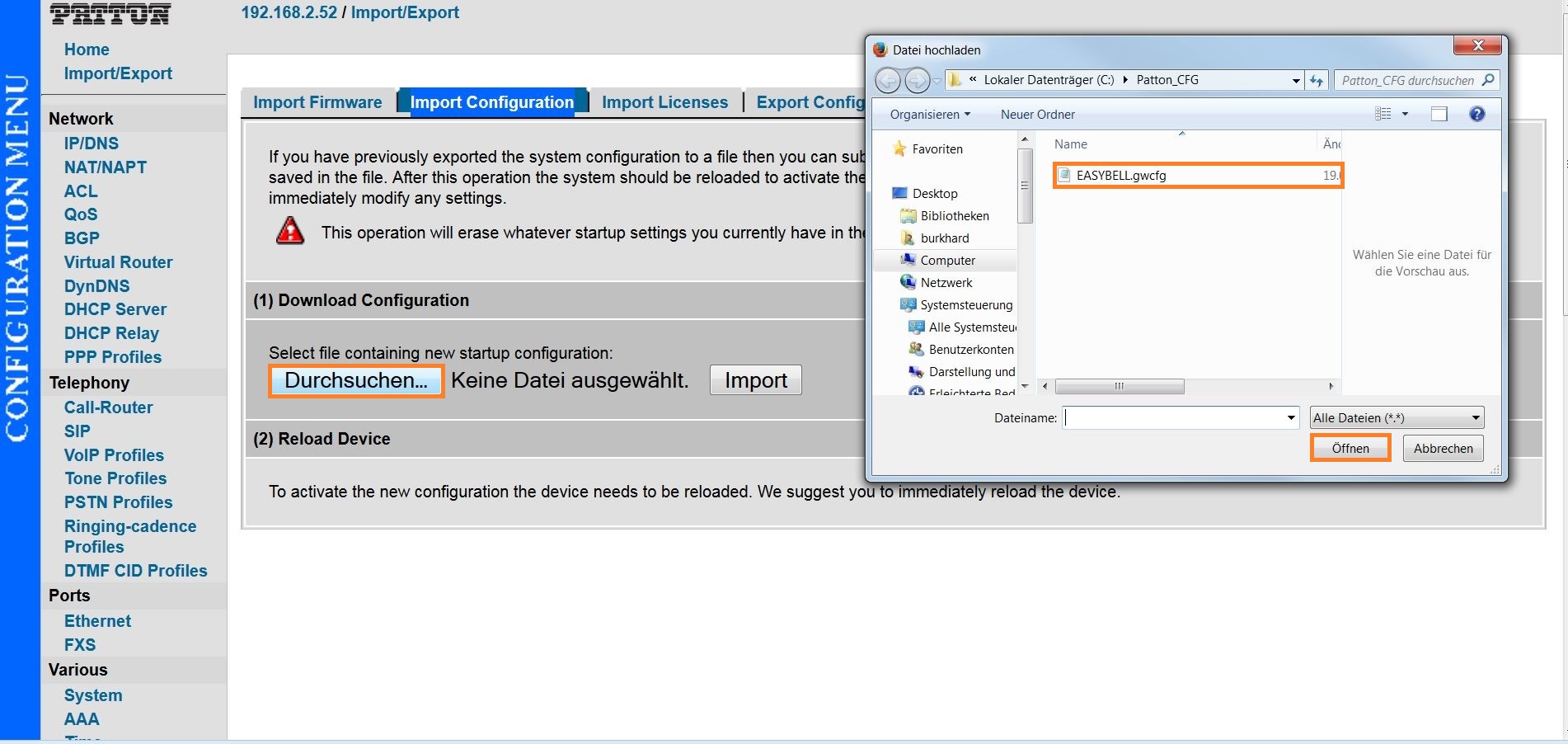Click the Patton logo at top left
The image size is (1568, 744).
pos(108,13)
